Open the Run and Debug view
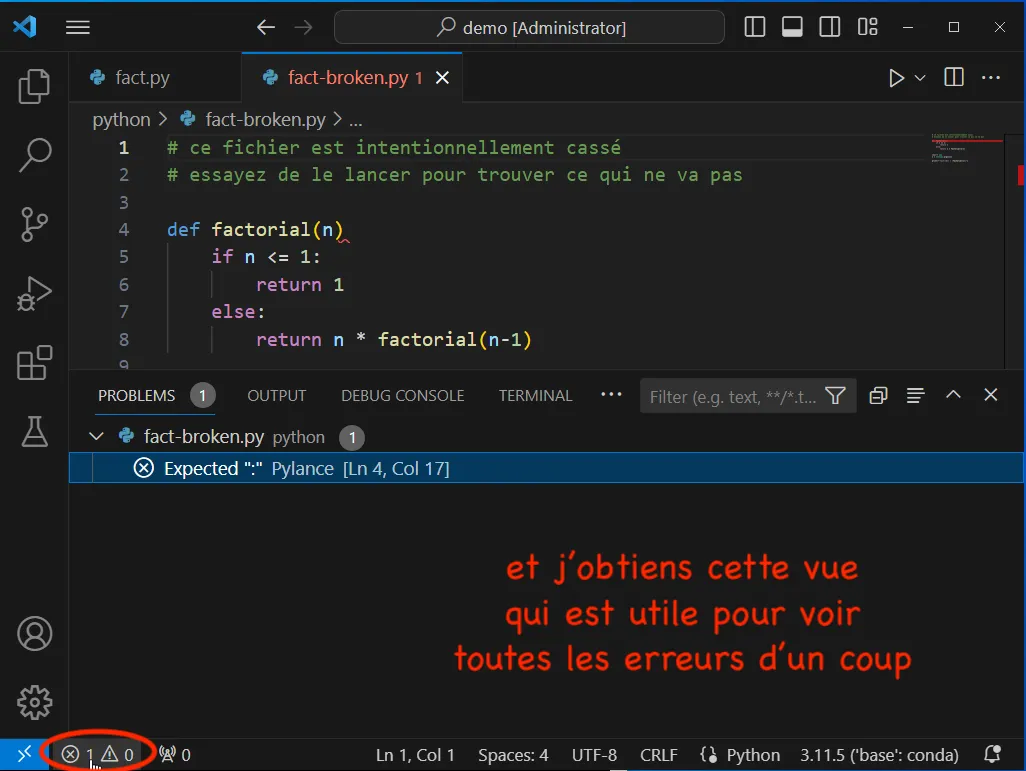Image resolution: width=1026 pixels, height=771 pixels. pyautogui.click(x=34, y=294)
